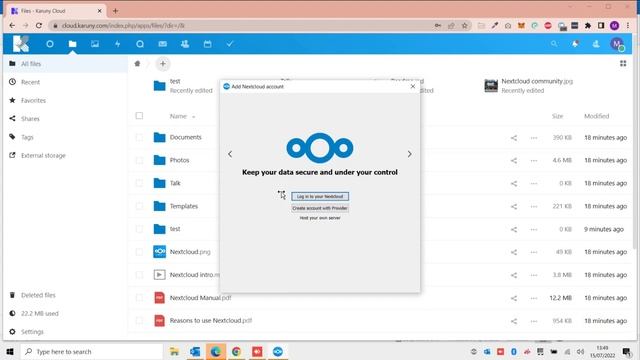
Task: Click Log in to your Nextcloud button
Action: [320, 196]
